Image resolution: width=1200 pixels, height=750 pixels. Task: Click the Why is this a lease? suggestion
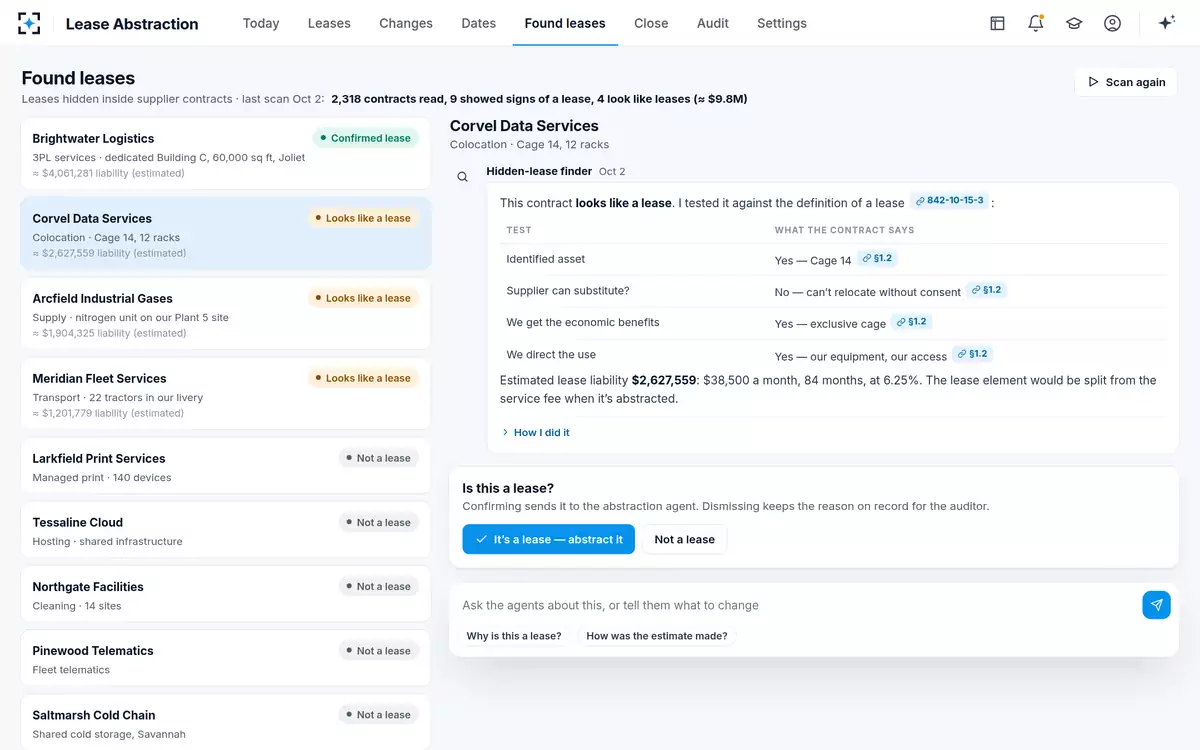514,636
